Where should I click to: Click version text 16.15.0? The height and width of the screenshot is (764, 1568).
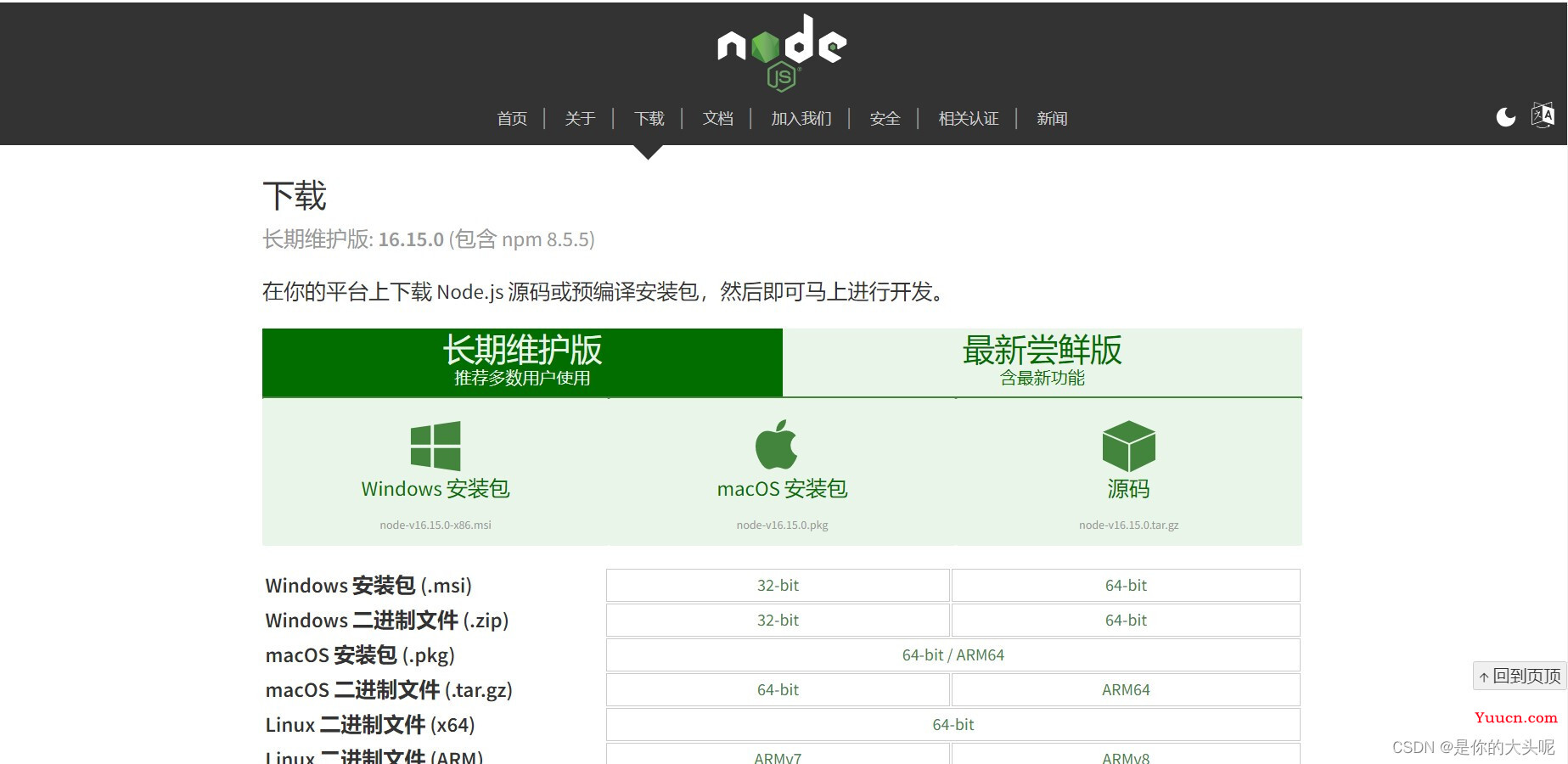(411, 240)
